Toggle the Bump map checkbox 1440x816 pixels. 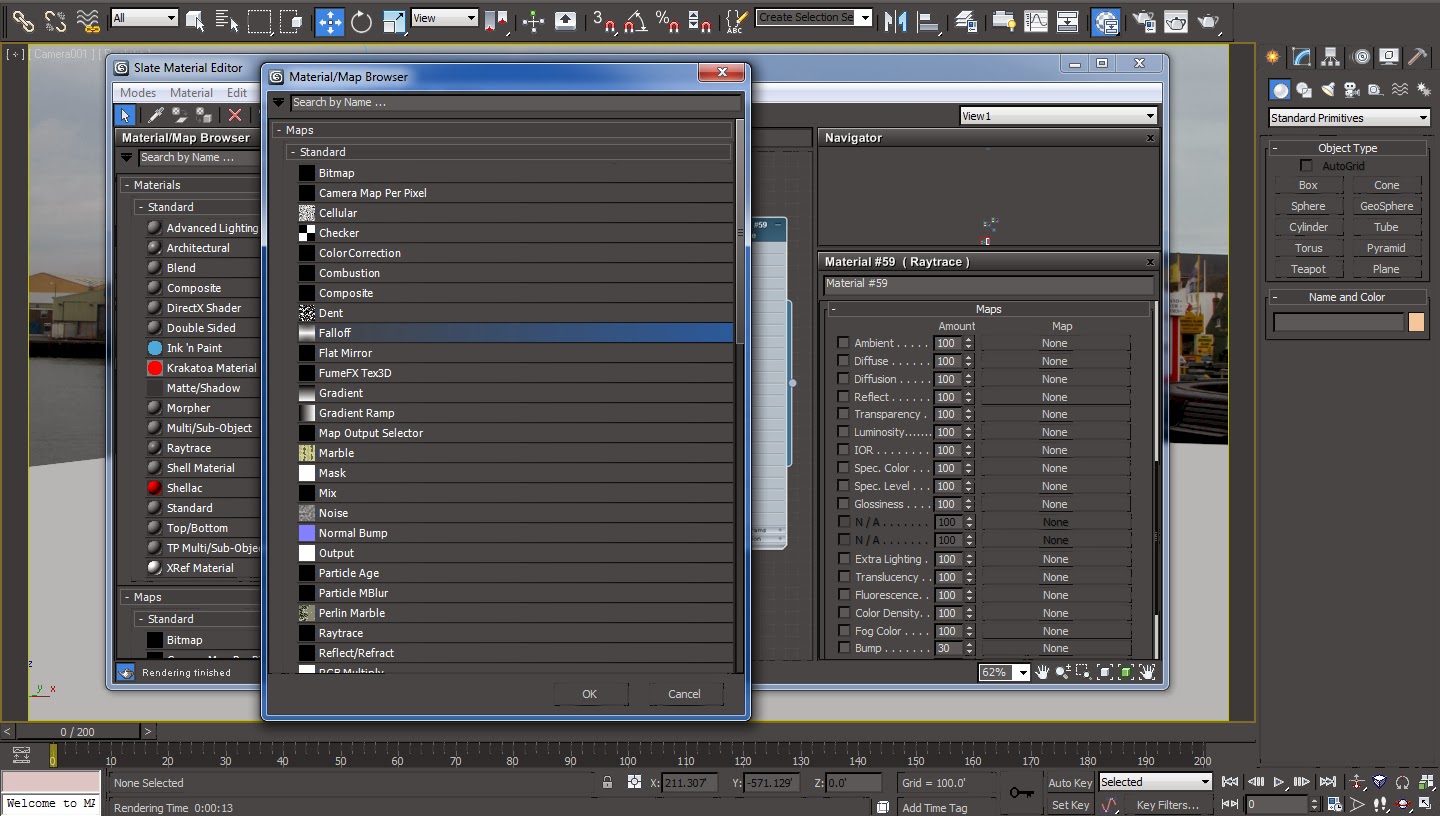tap(843, 648)
